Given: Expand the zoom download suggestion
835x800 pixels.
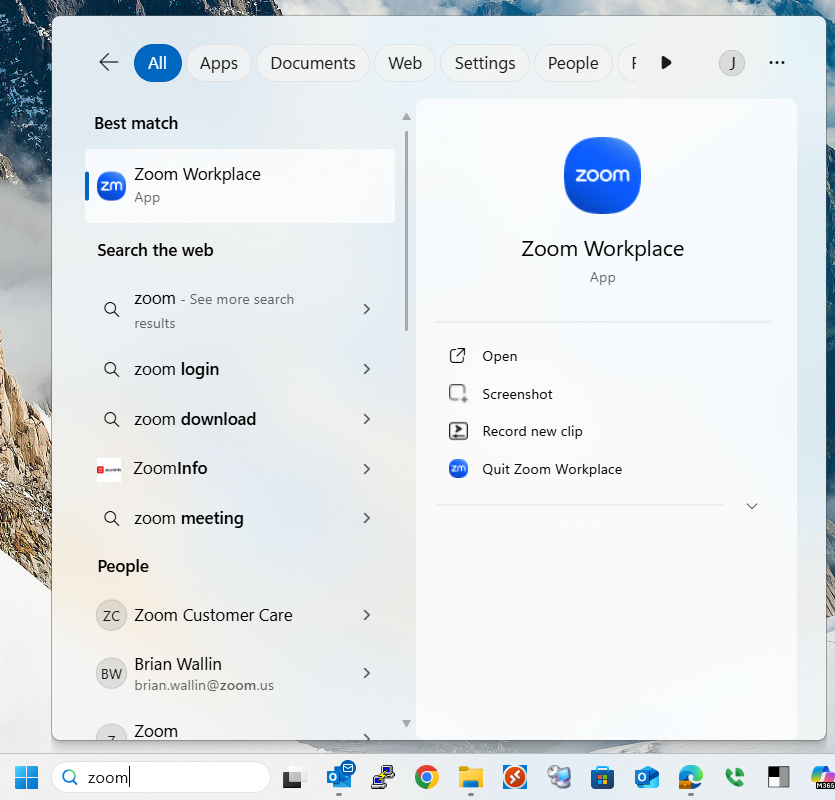Looking at the screenshot, I should (x=366, y=419).
